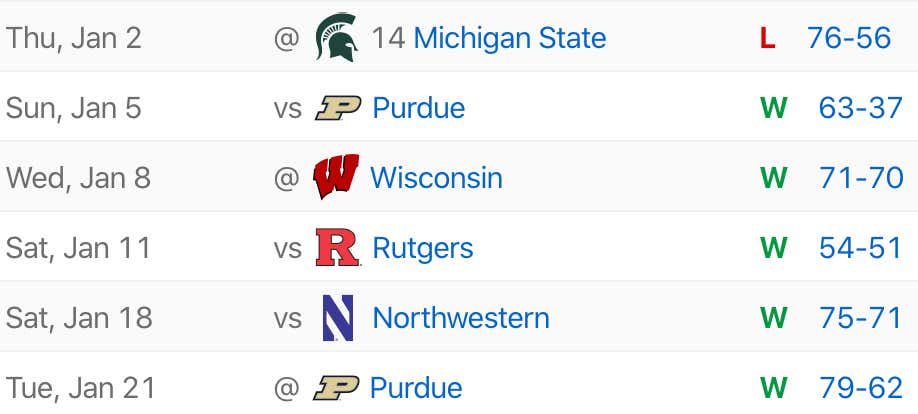918x414 pixels.
Task: Click the Michigan State Spartan helmet logo
Action: (337, 37)
